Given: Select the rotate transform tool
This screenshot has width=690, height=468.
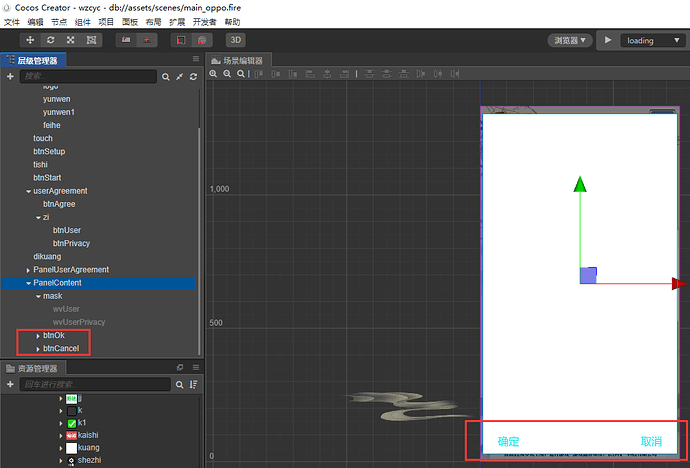Looking at the screenshot, I should tap(51, 40).
